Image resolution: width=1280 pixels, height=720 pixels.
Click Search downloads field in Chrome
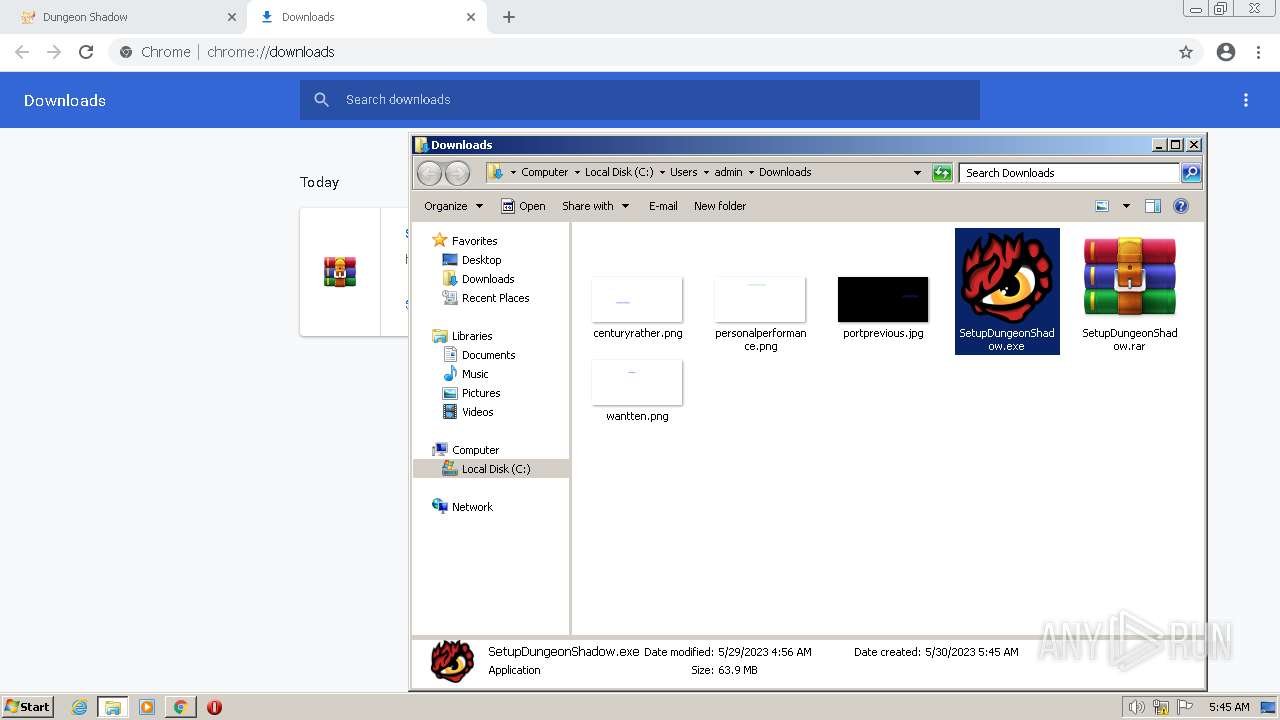pos(640,100)
